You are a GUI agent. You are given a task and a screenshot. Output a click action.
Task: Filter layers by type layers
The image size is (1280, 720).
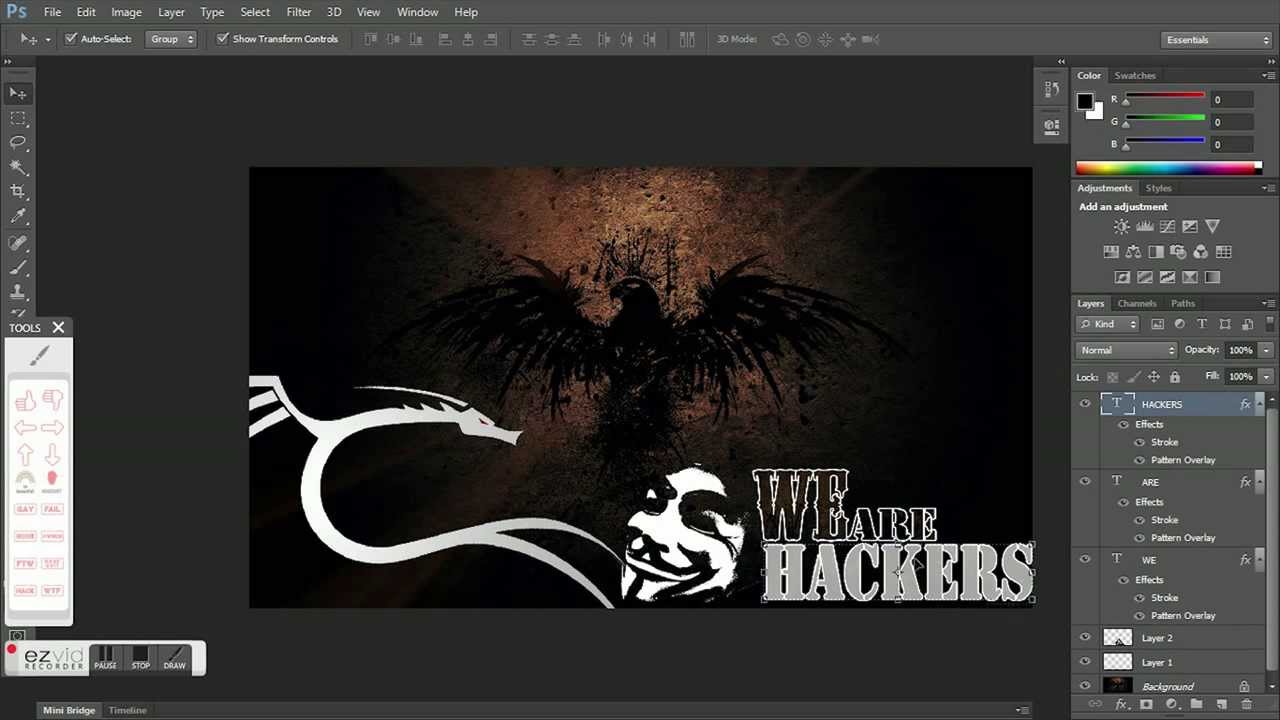point(1202,324)
